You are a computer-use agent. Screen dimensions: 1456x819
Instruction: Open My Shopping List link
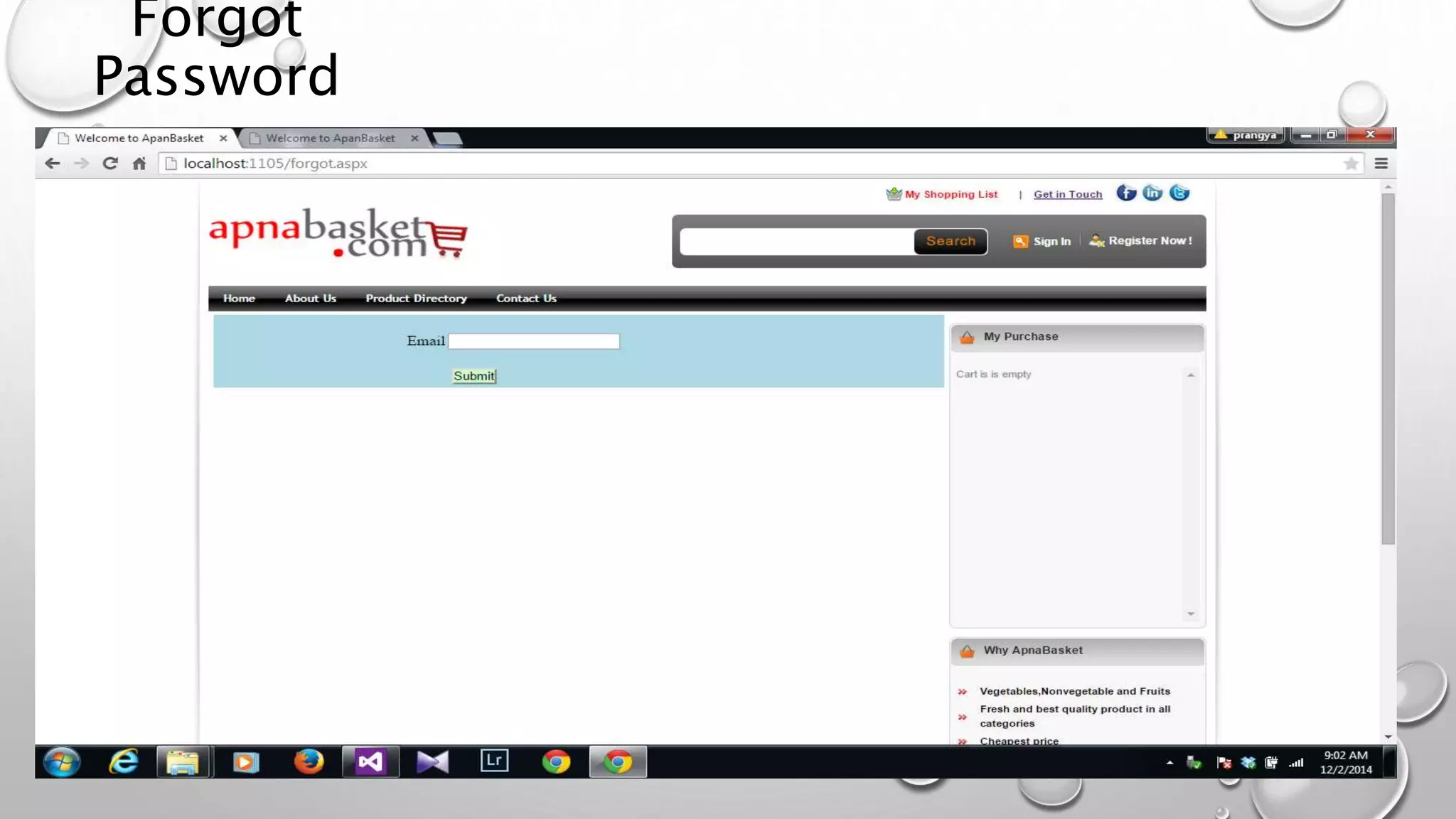coord(951,194)
